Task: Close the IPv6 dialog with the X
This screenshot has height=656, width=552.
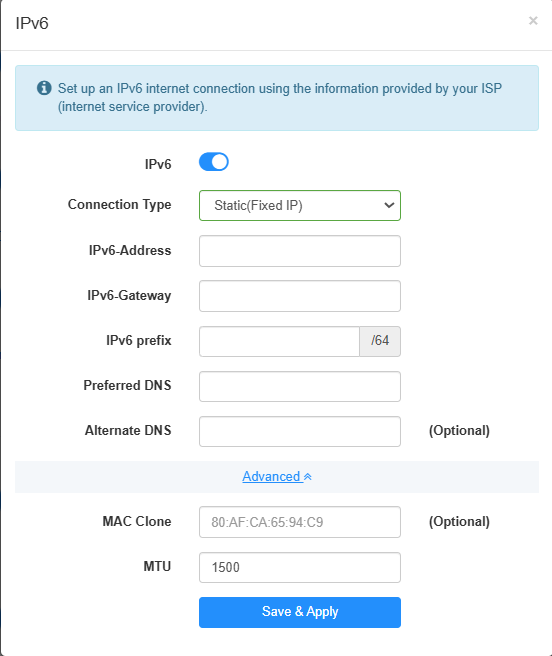Action: point(533,20)
